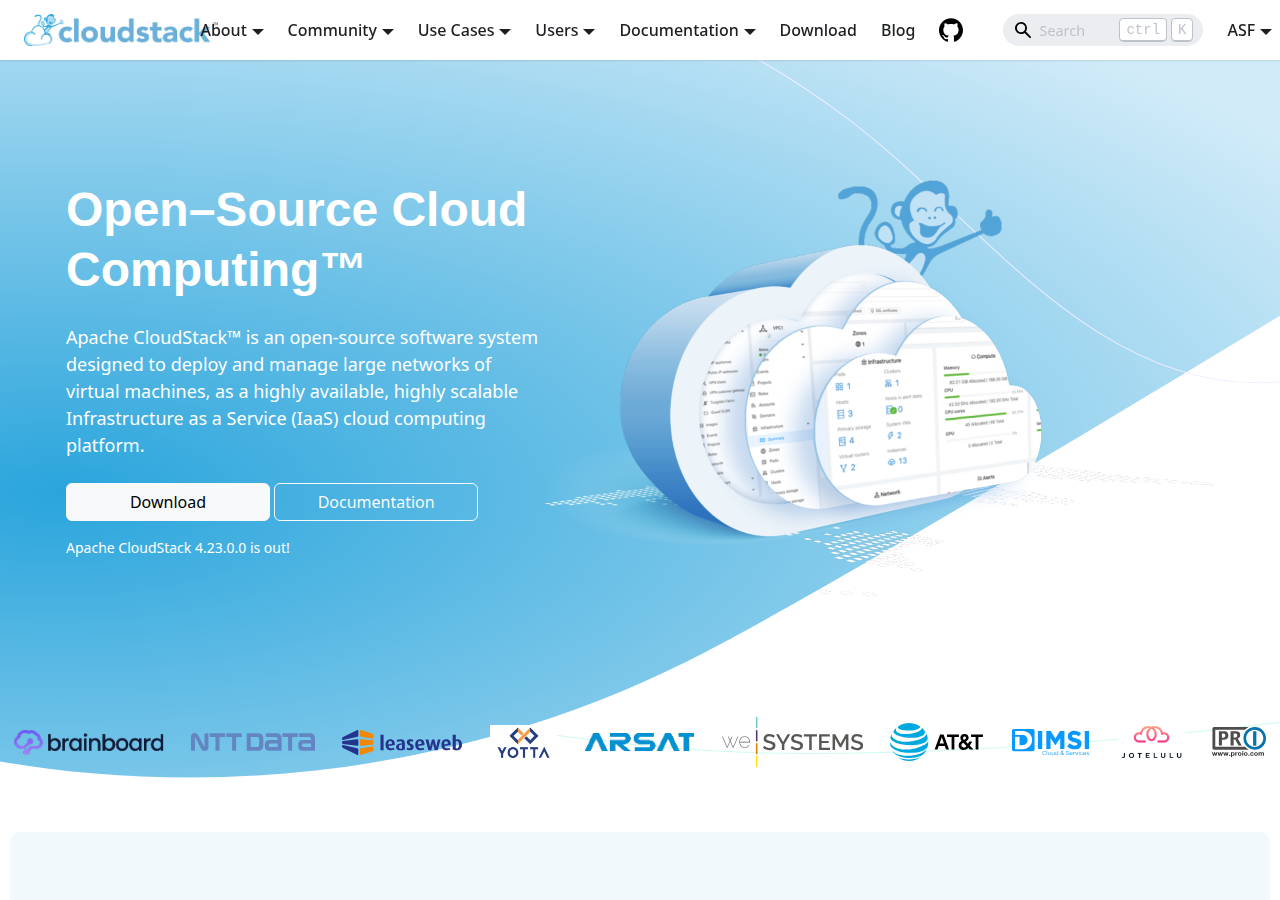
Task: Open the leaseweb sponsor logo
Action: [x=402, y=742]
